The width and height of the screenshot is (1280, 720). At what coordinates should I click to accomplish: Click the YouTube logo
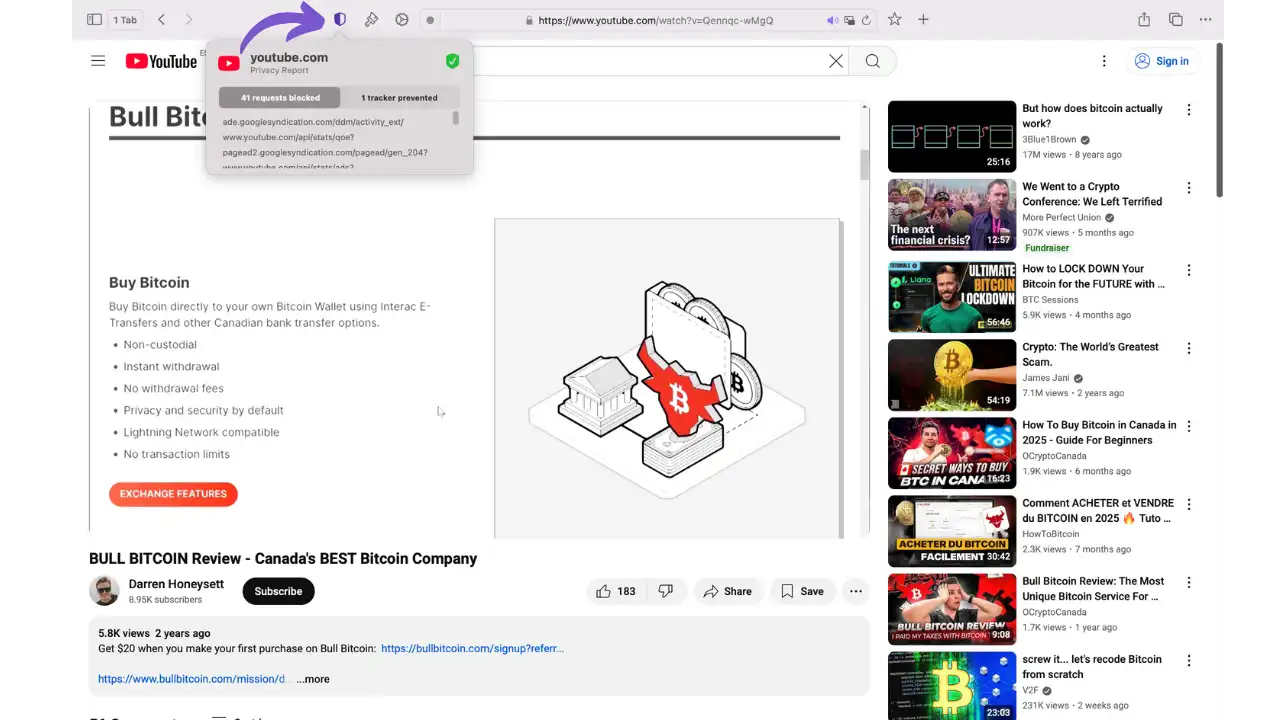click(x=161, y=61)
